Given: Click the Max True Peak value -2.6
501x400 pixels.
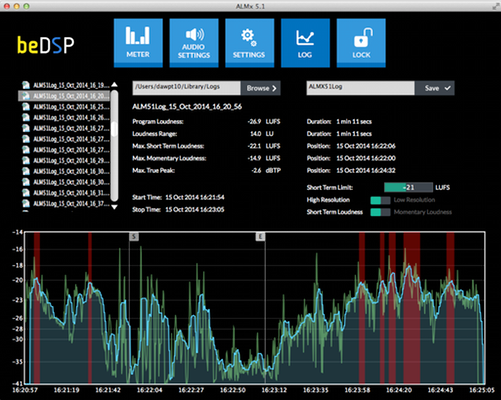Looking at the screenshot, I should tap(256, 170).
